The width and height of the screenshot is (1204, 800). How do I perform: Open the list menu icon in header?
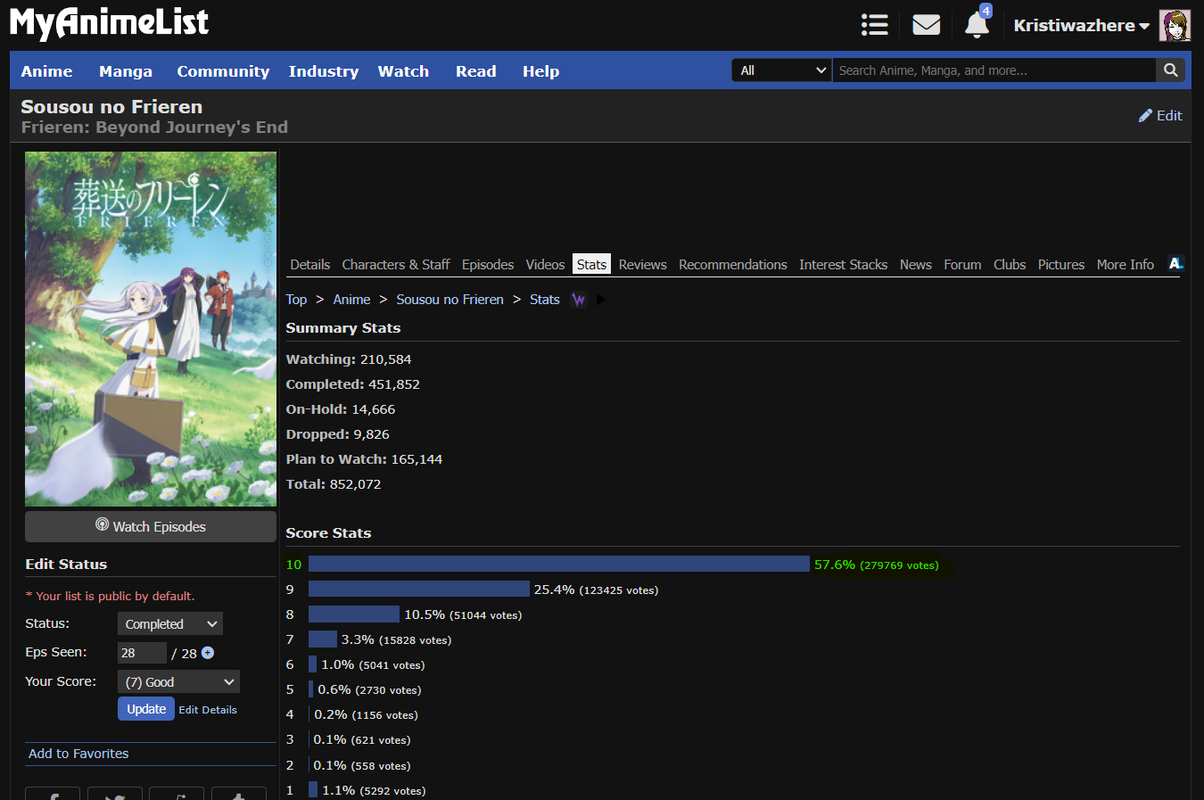[x=875, y=25]
